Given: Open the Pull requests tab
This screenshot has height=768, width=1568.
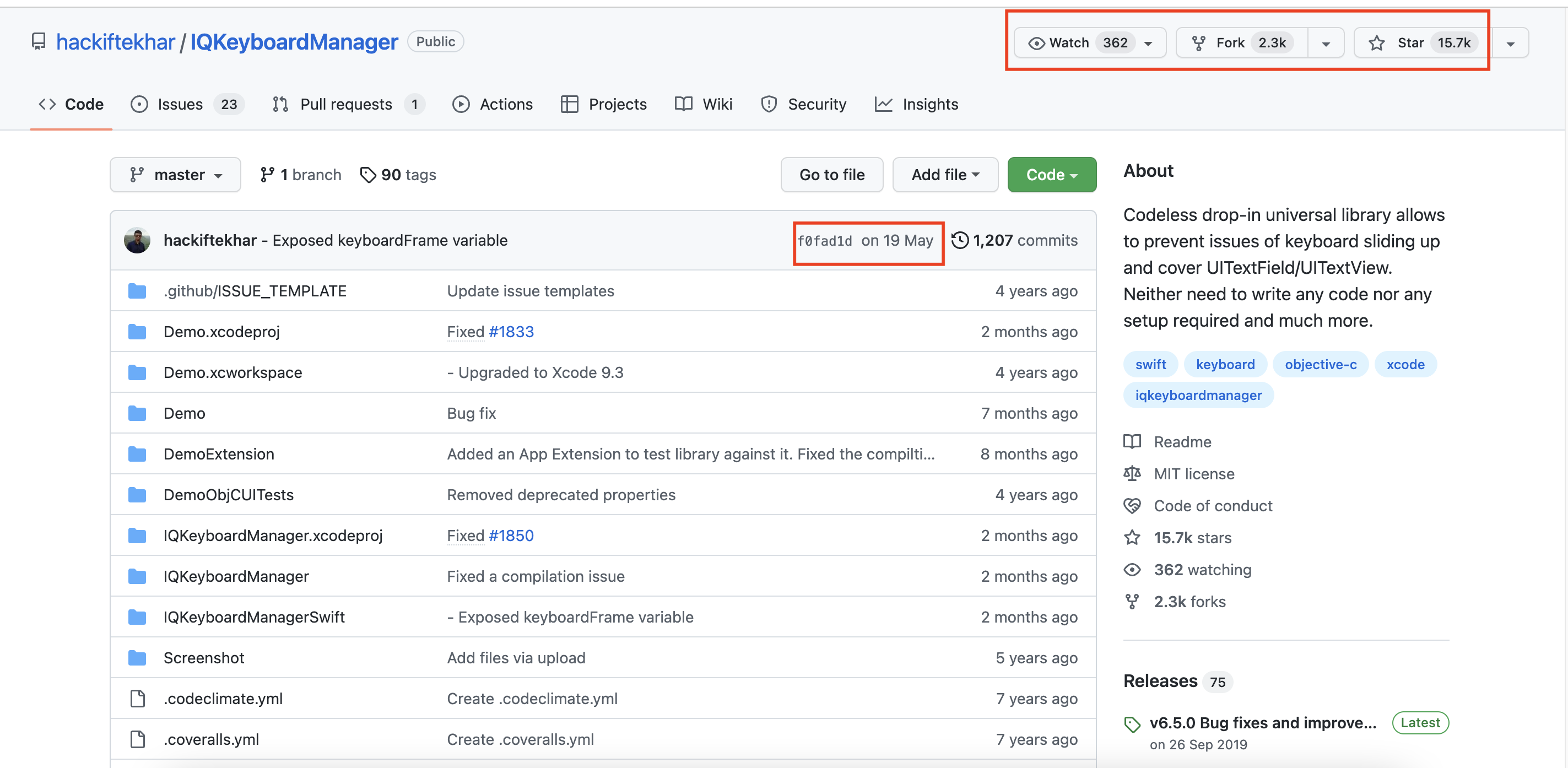Looking at the screenshot, I should (x=349, y=104).
